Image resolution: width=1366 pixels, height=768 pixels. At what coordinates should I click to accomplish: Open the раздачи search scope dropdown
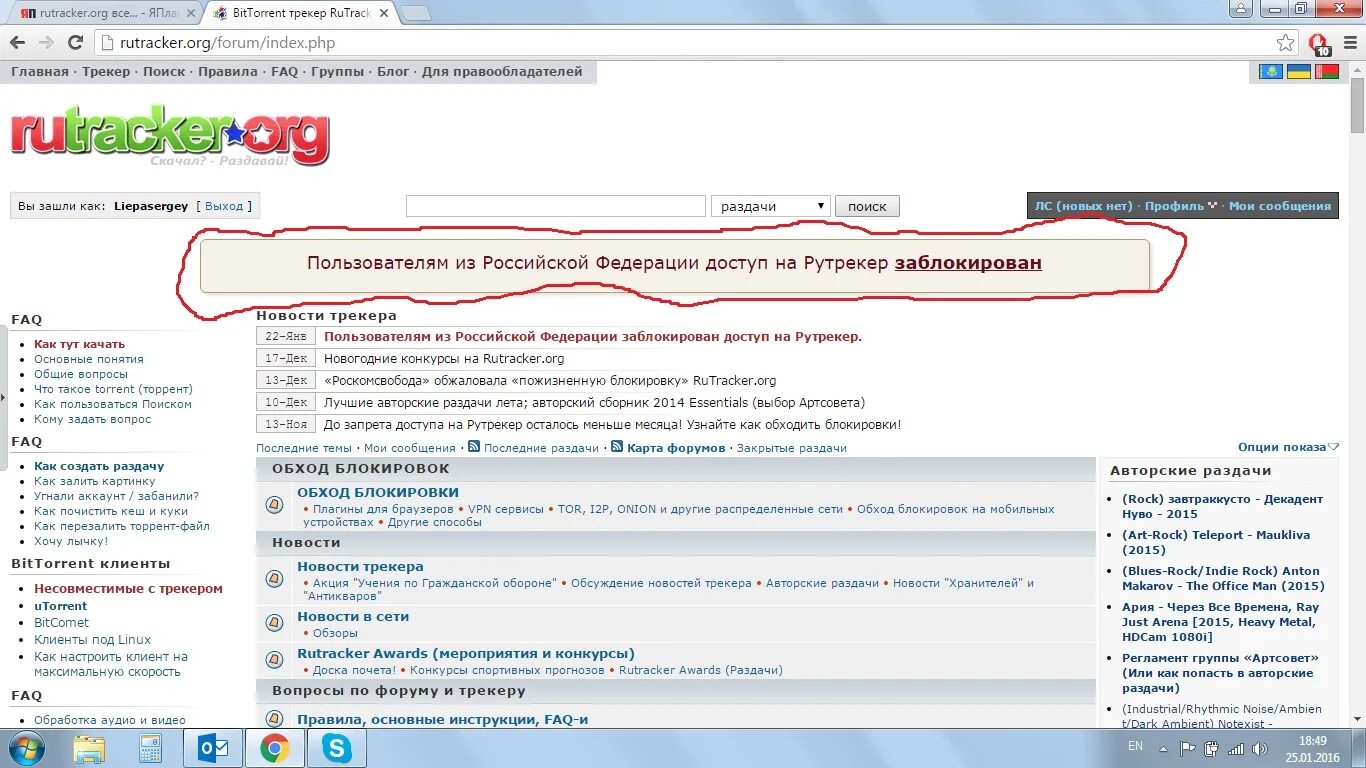point(771,206)
